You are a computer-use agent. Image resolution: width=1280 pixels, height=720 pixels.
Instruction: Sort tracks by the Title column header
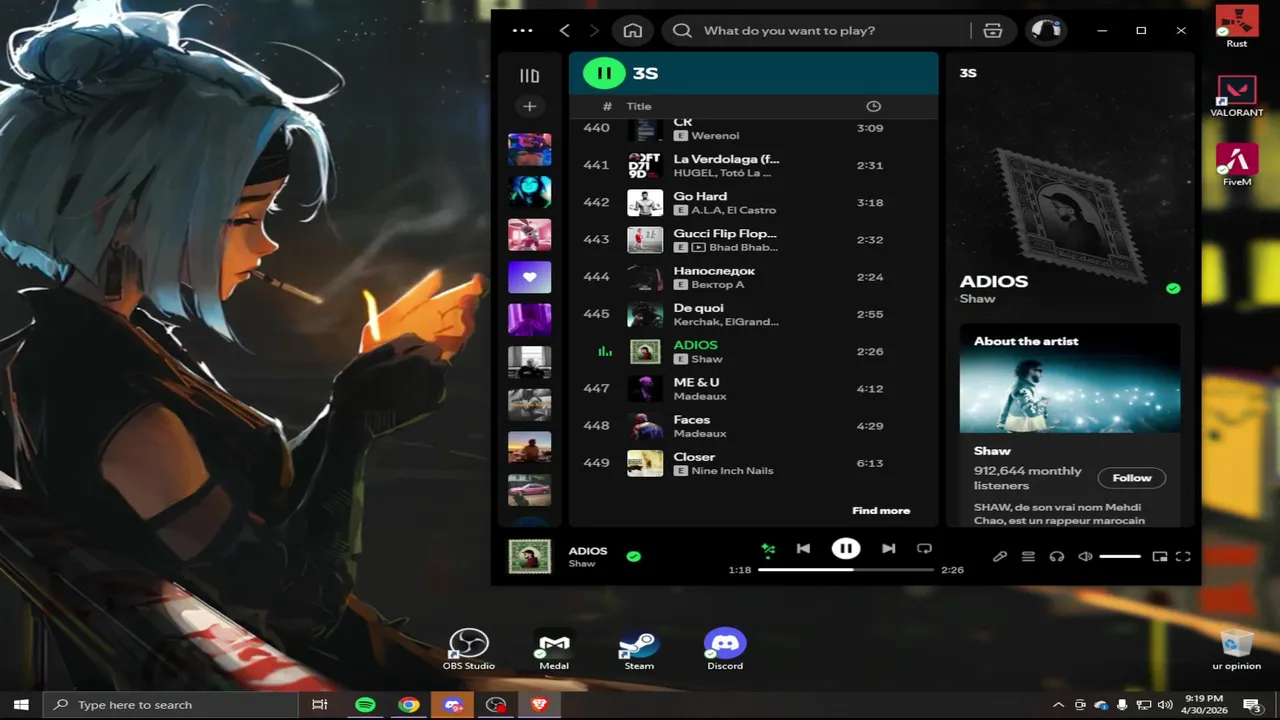point(639,106)
